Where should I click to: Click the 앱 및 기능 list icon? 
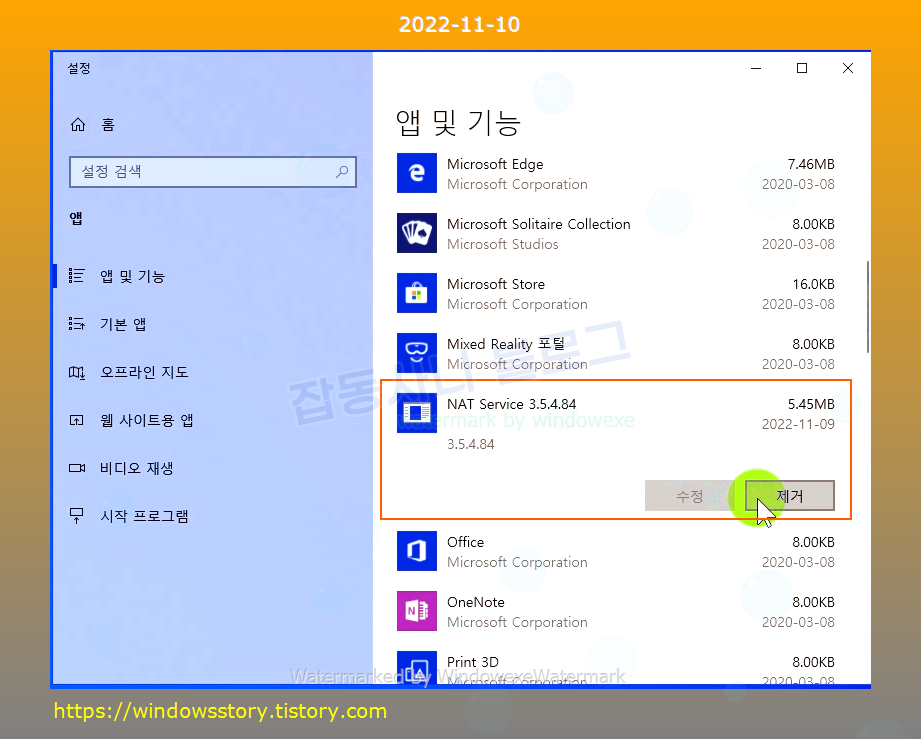pyautogui.click(x=76, y=276)
